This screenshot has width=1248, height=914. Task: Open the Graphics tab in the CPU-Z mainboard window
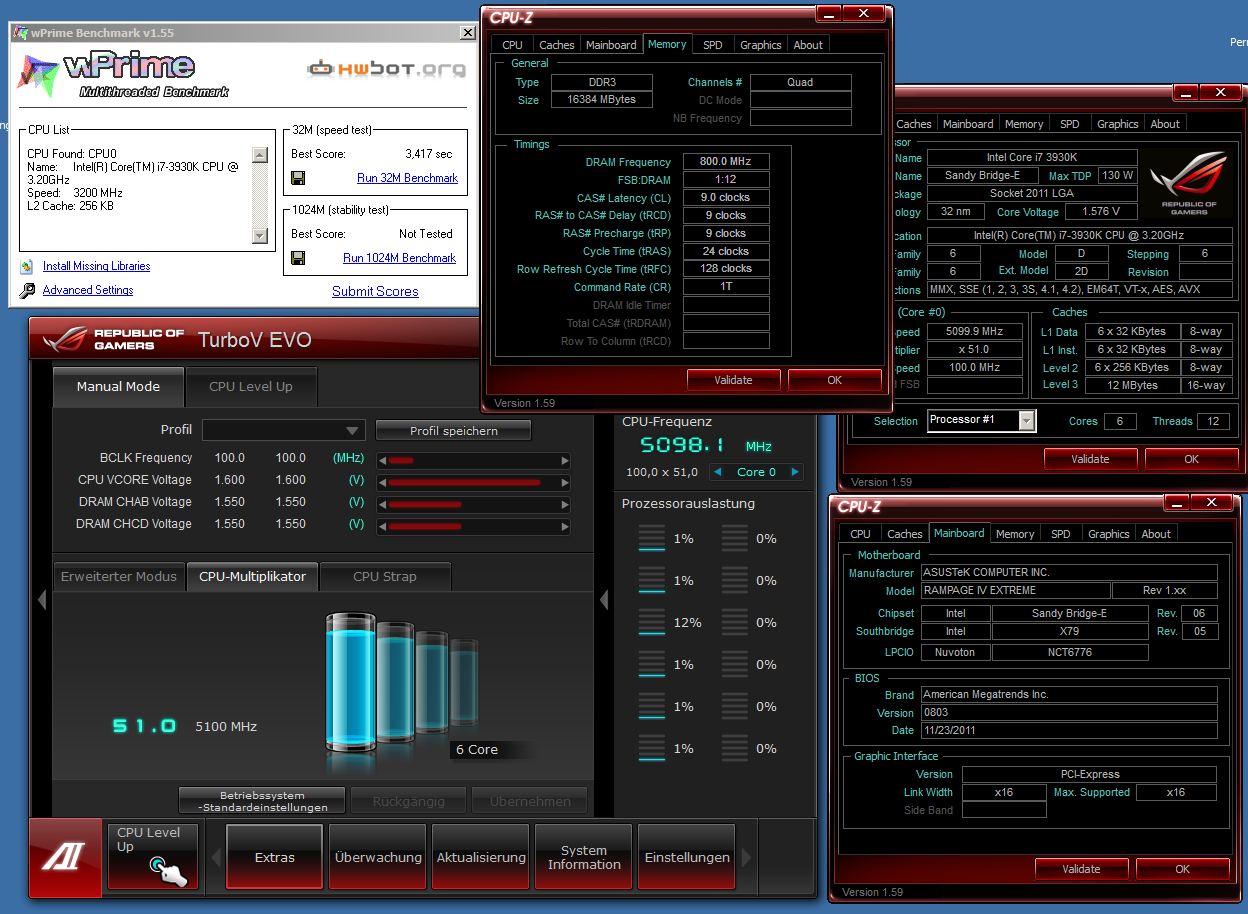(x=1108, y=534)
